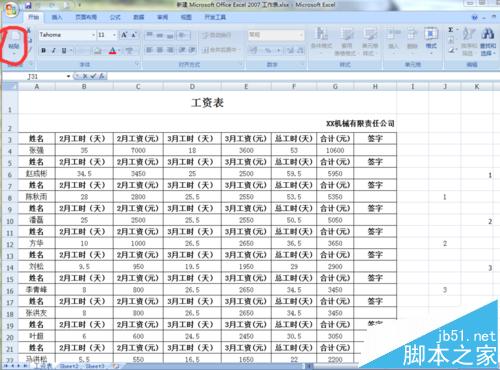500x370 pixels.
Task: Open Sheet3 worksheet tab
Action: coord(95,366)
